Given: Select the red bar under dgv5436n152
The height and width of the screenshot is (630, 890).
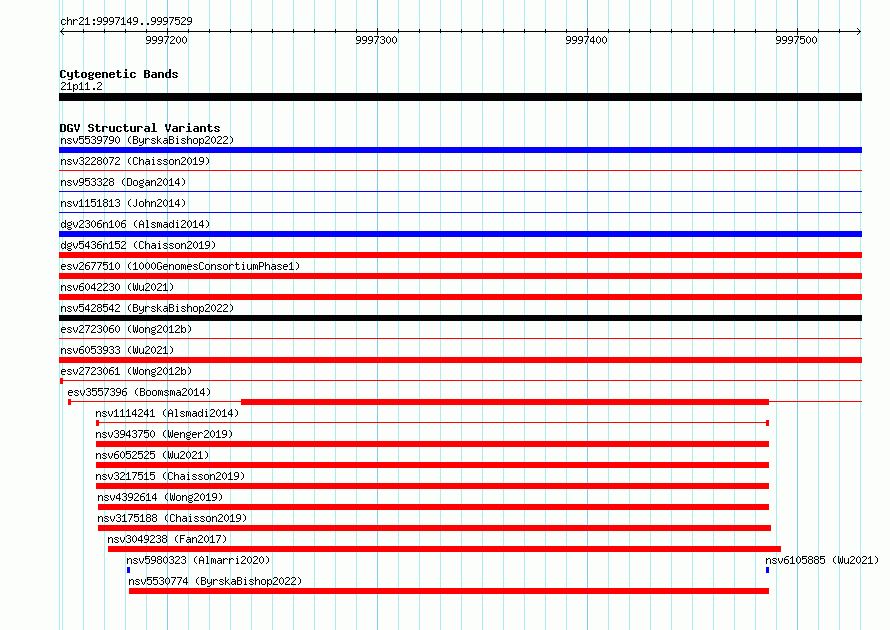Looking at the screenshot, I should [x=460, y=255].
